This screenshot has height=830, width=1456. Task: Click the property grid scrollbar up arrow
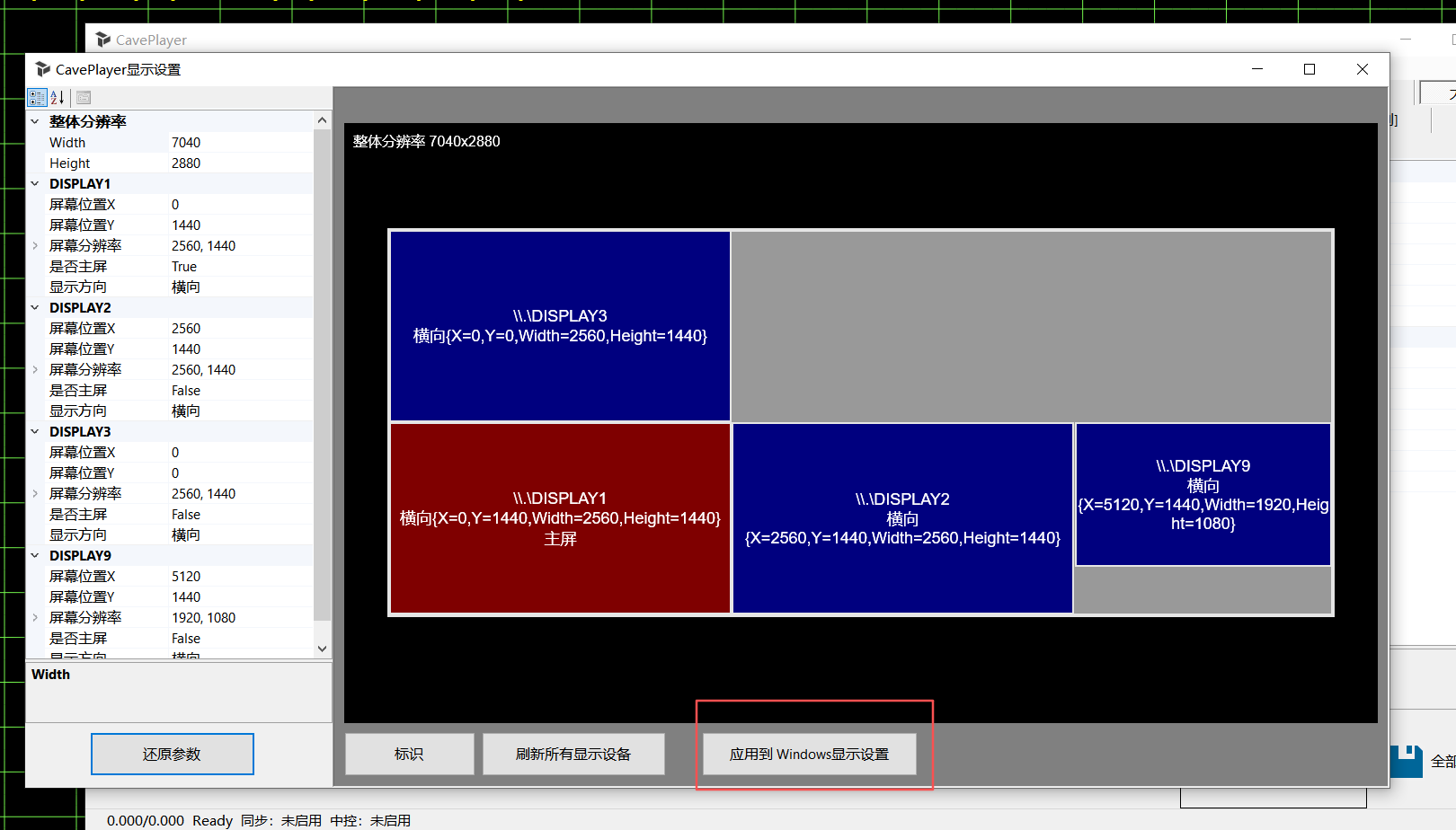322,119
